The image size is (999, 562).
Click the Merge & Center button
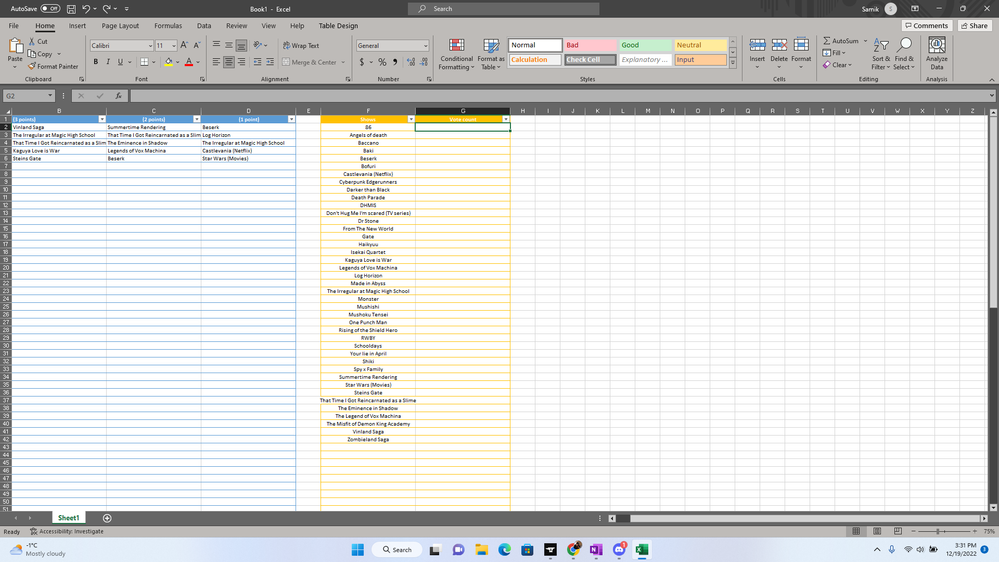pos(310,62)
